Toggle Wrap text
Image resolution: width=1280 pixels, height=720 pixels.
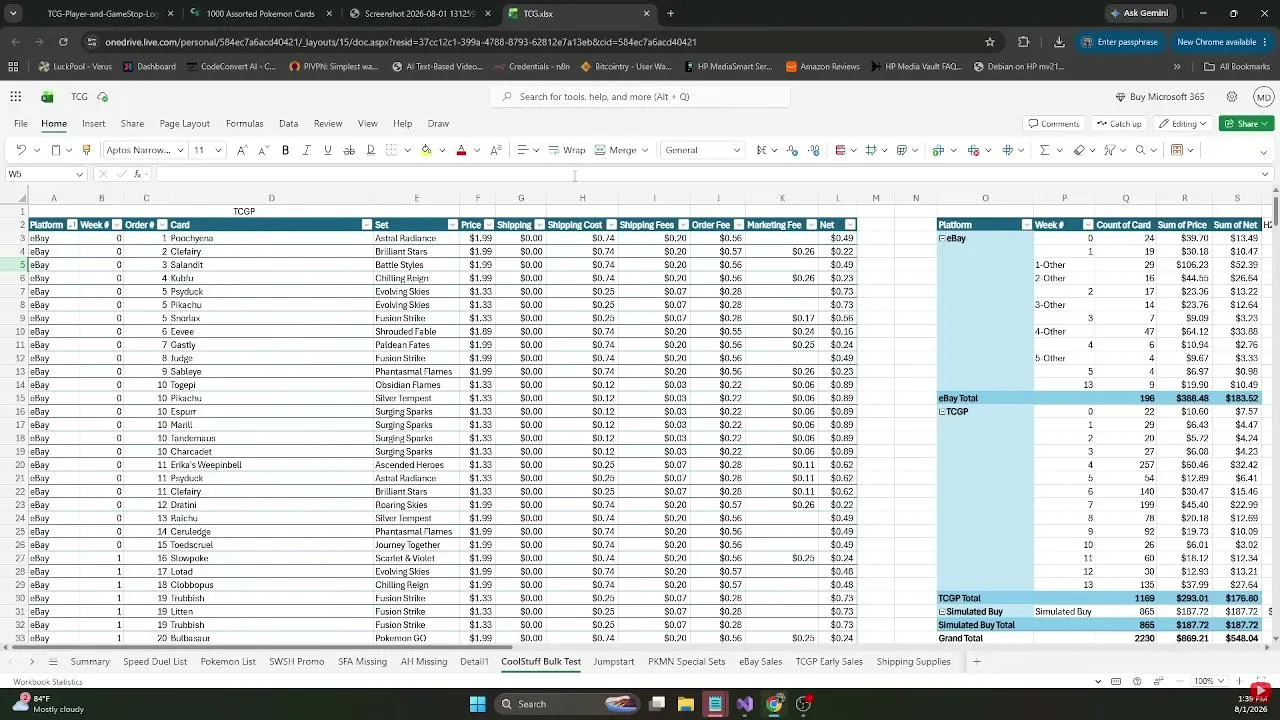click(566, 150)
